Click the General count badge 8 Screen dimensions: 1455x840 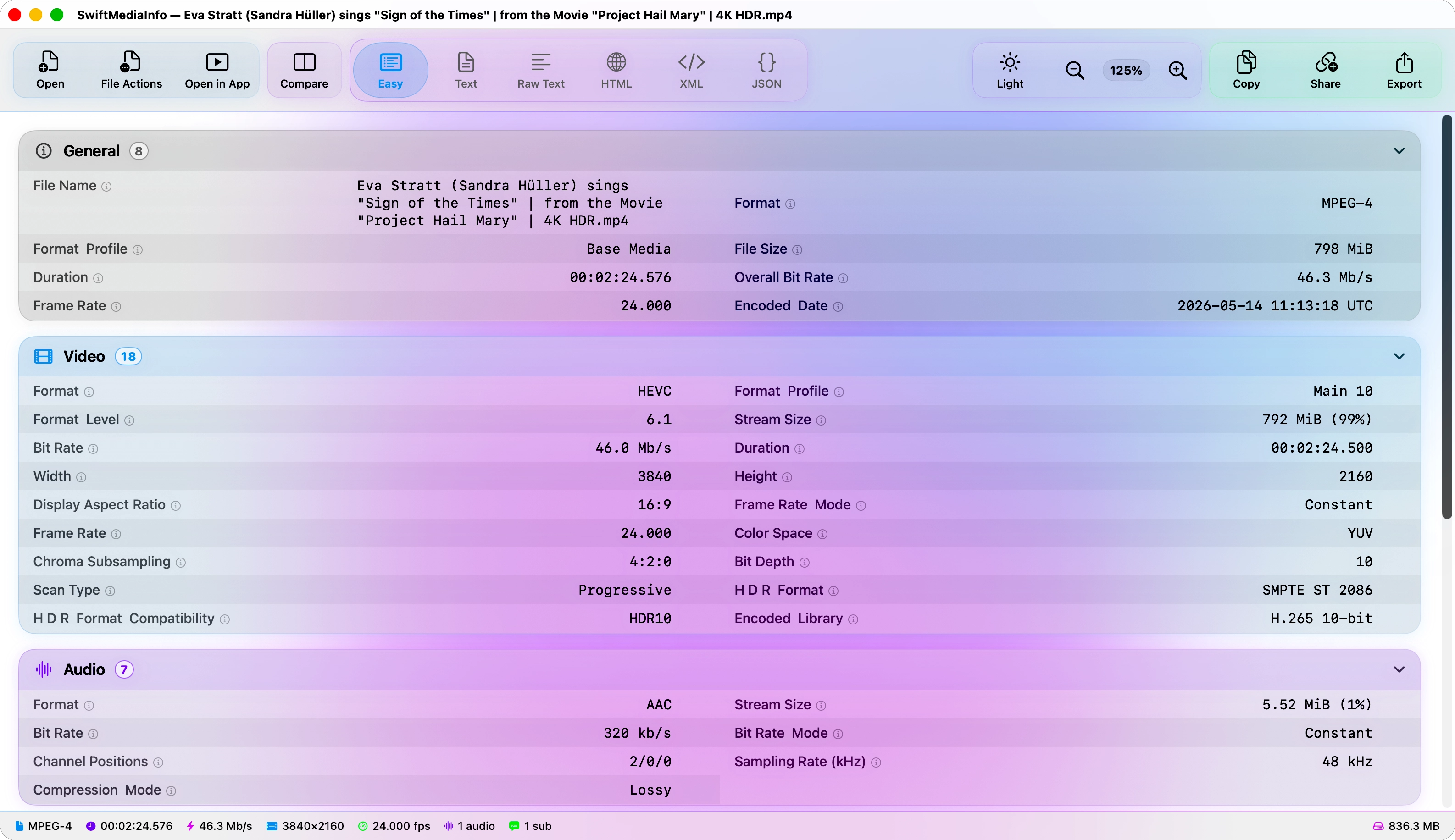click(139, 151)
